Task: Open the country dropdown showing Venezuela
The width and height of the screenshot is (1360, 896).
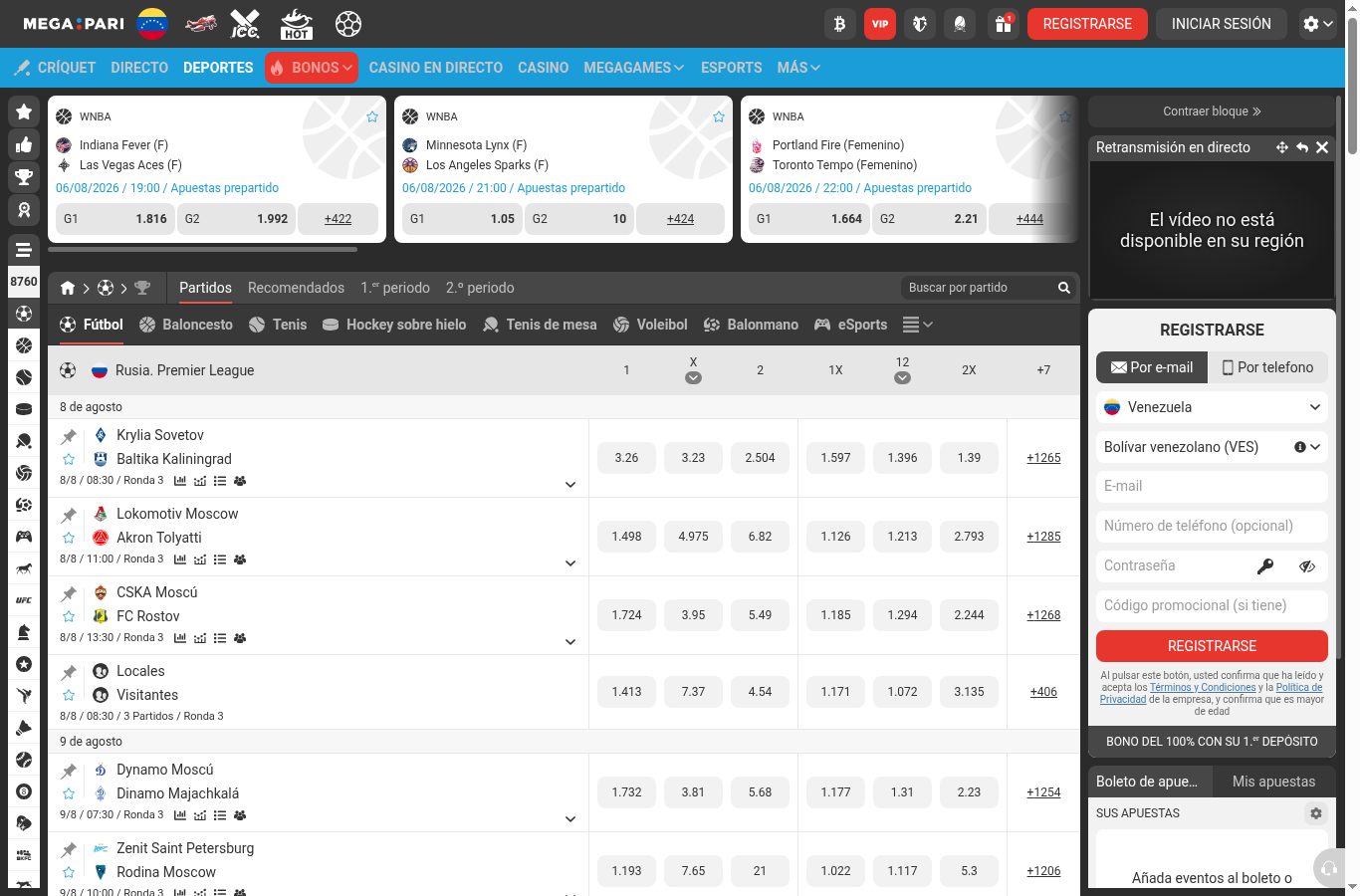Action: tap(1212, 407)
